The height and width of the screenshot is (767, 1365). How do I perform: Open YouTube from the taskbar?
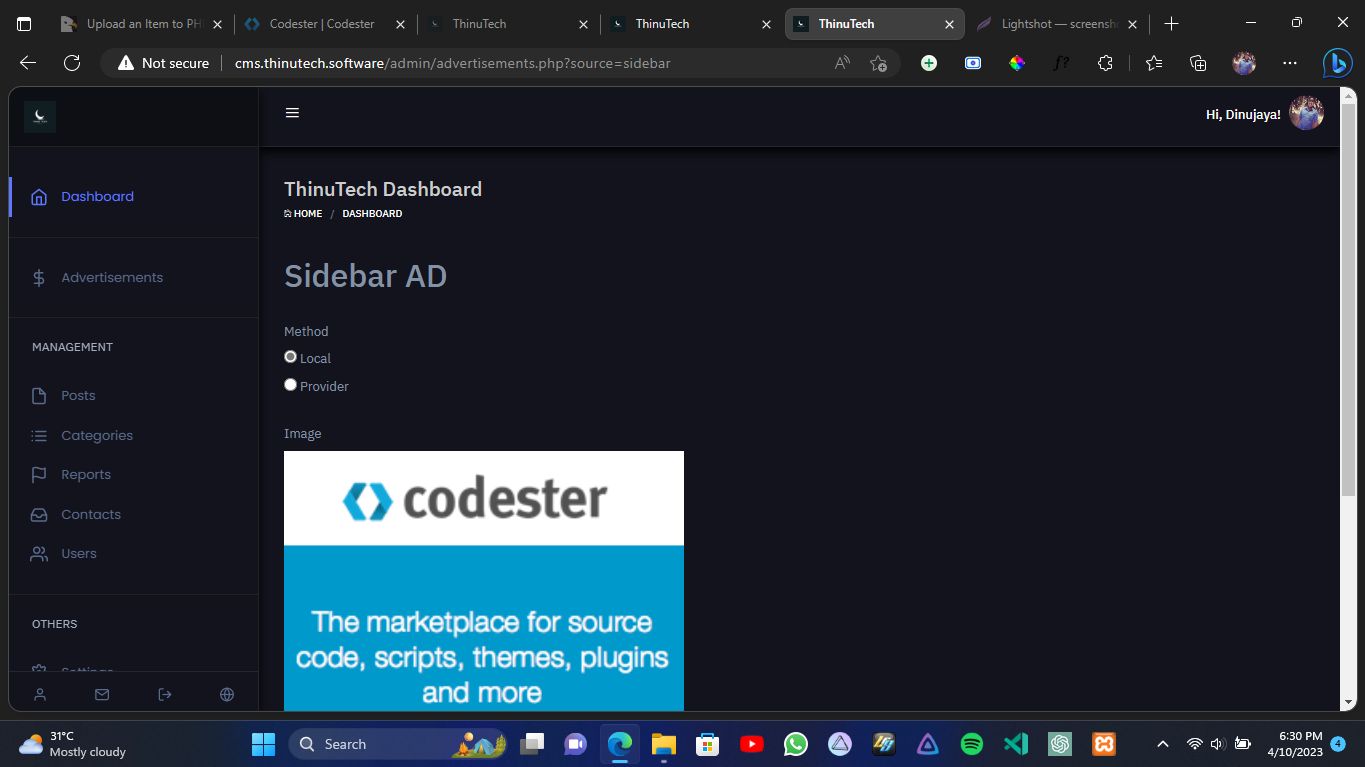pyautogui.click(x=752, y=744)
